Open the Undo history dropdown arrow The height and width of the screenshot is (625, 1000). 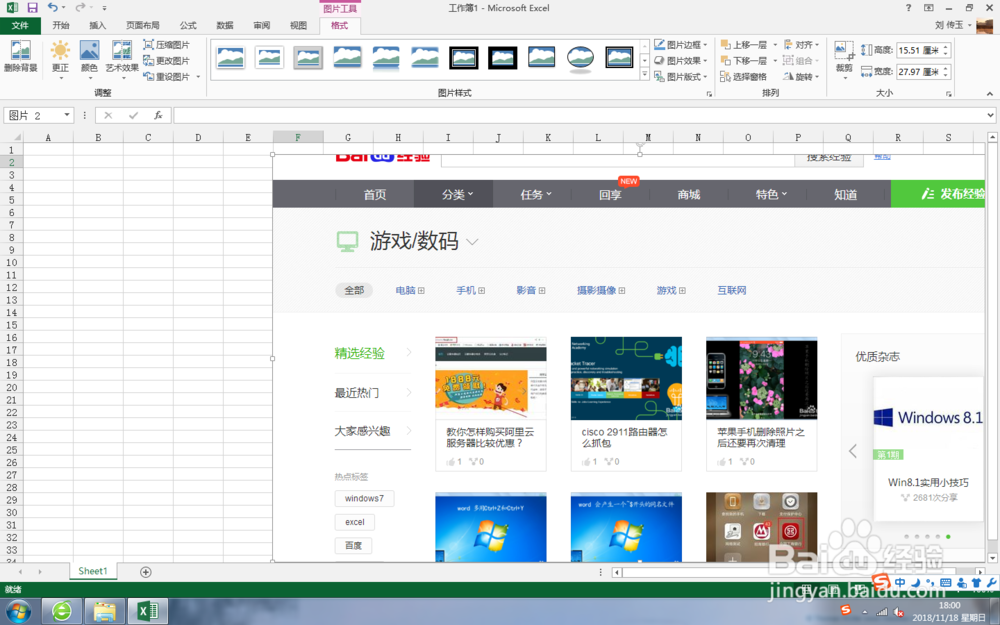tap(63, 8)
